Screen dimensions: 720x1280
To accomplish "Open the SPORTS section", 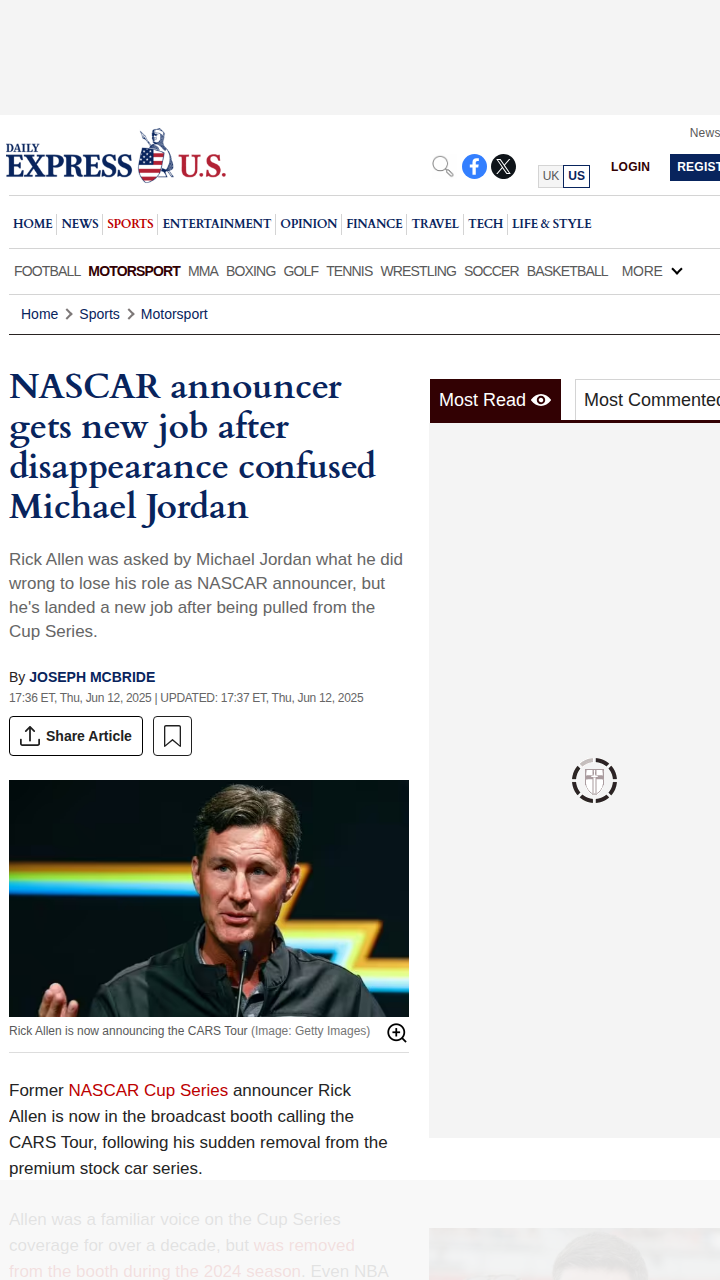I will tap(130, 224).
